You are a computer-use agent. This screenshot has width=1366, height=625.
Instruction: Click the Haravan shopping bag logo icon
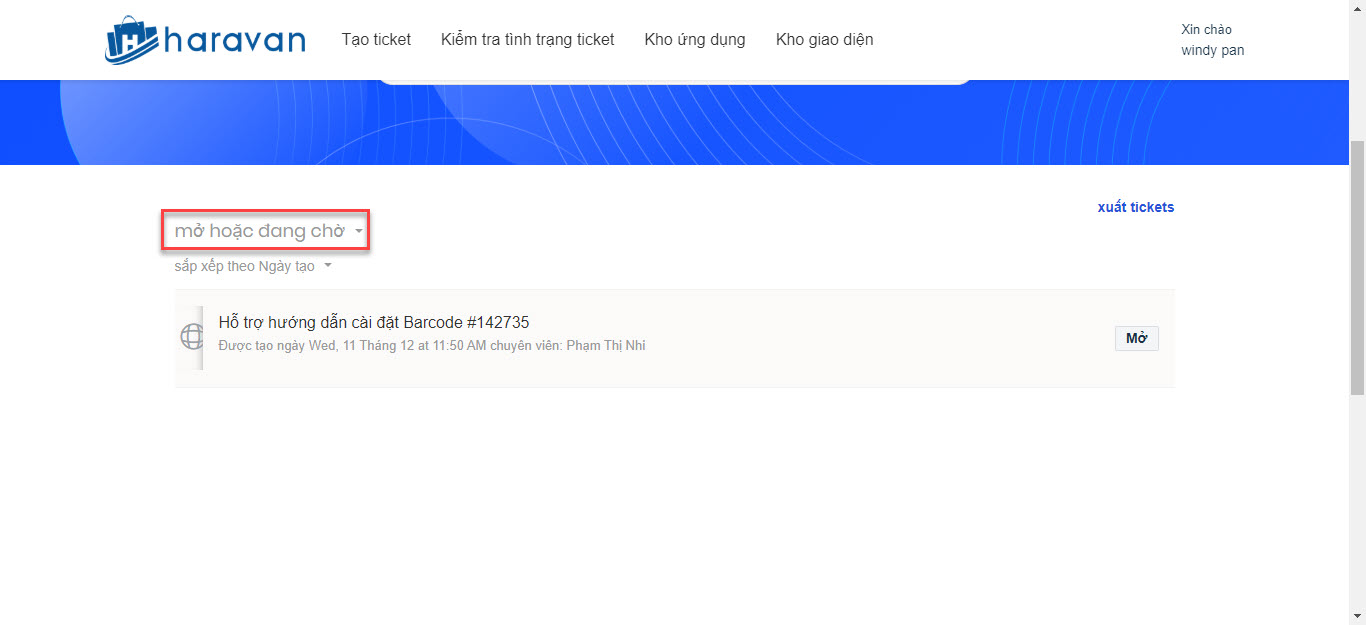pyautogui.click(x=132, y=40)
